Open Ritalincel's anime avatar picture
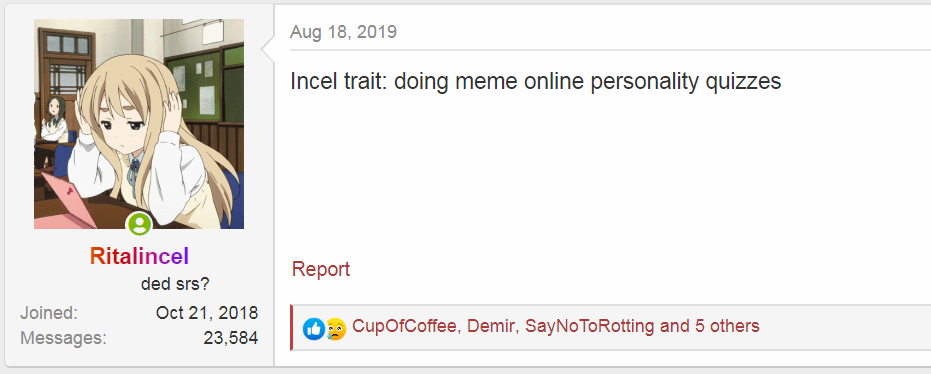The image size is (931, 374). (x=139, y=123)
